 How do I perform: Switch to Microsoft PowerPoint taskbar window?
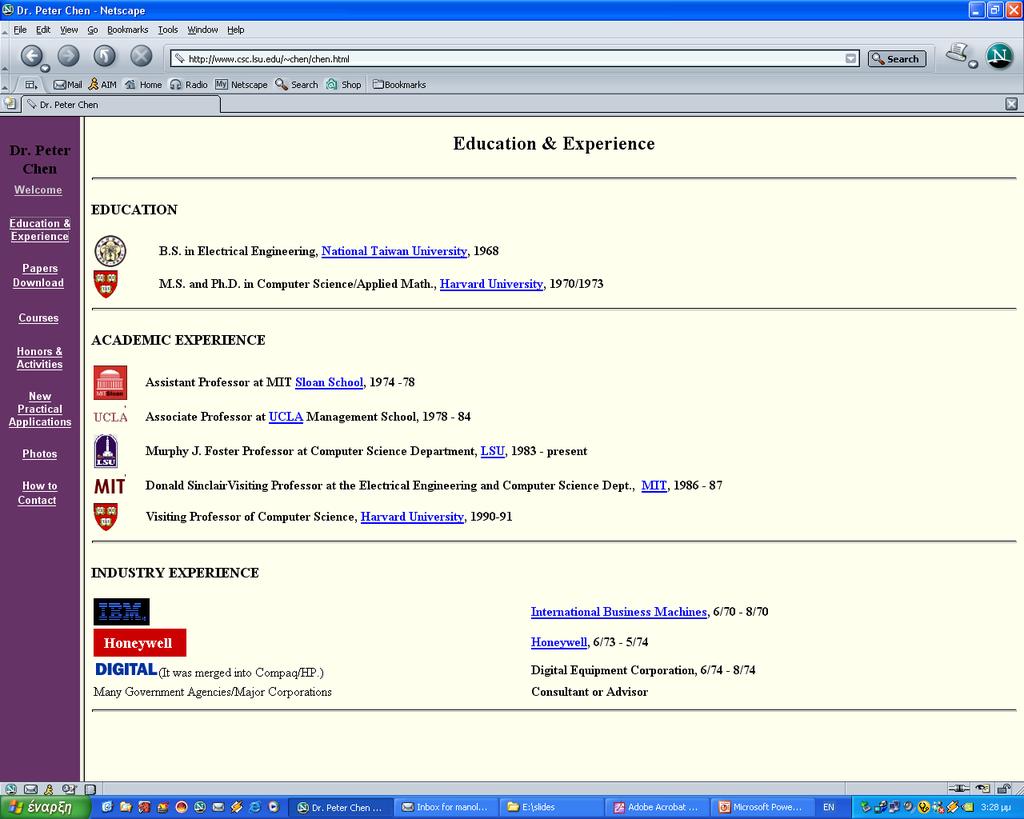(761, 807)
